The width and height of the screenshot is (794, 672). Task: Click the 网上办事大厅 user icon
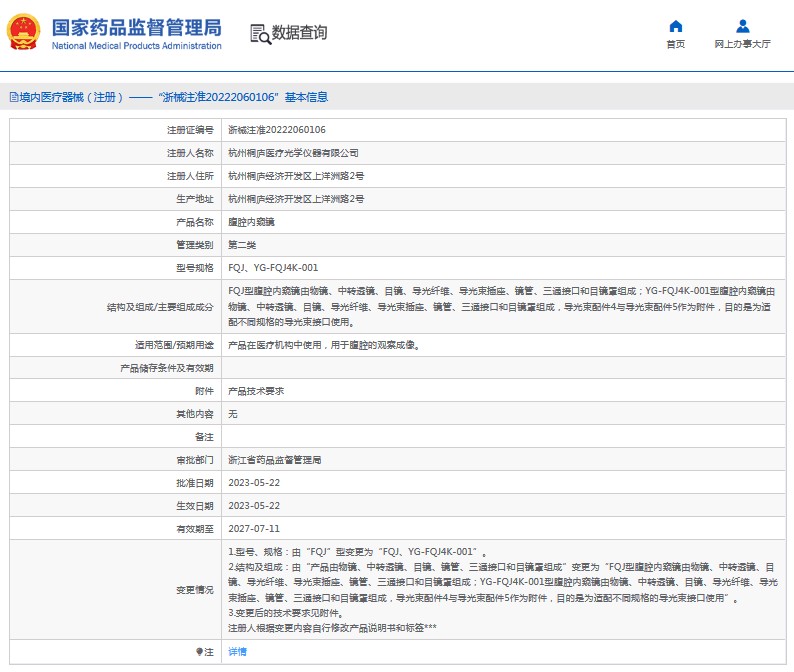click(x=742, y=26)
